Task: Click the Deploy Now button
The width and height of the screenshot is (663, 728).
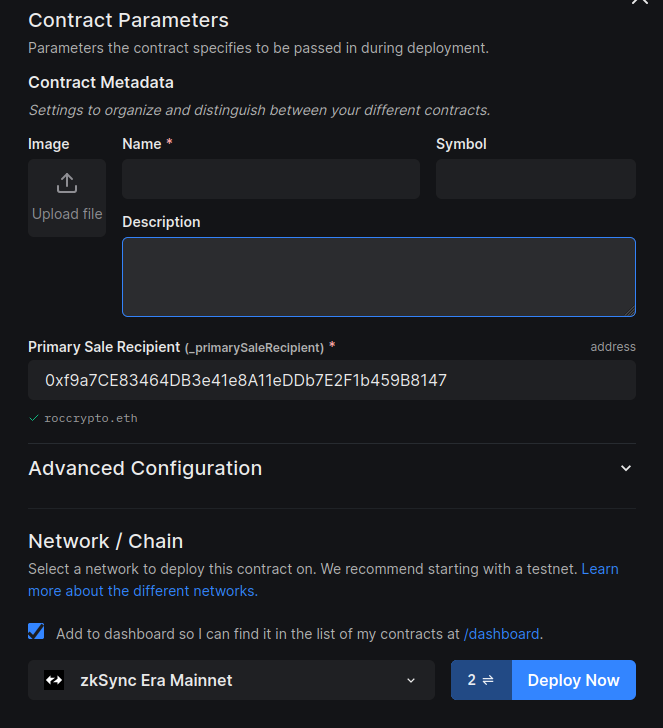Action: 573,680
